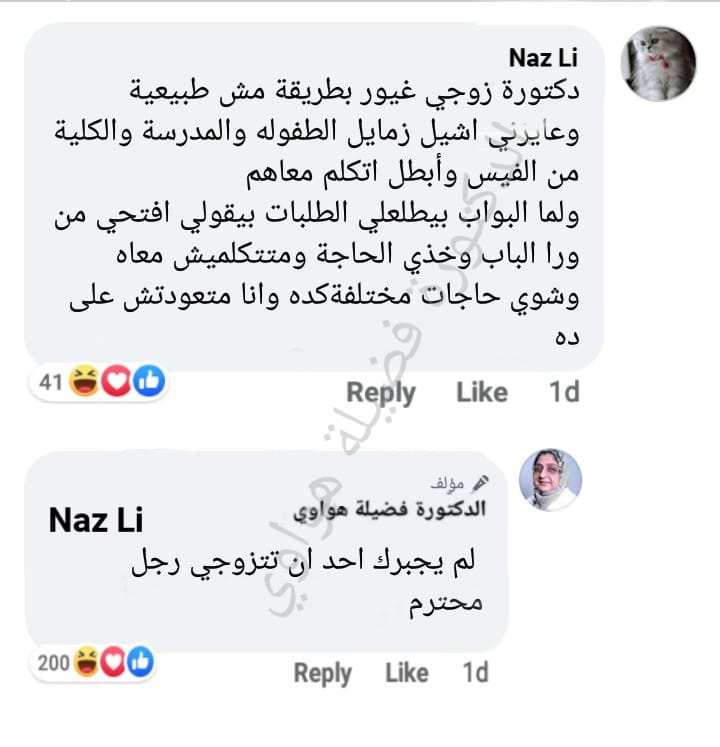Image resolution: width=720 pixels, height=747 pixels.
Task: Open the Naz Li commenter name link
Action: click(x=543, y=58)
